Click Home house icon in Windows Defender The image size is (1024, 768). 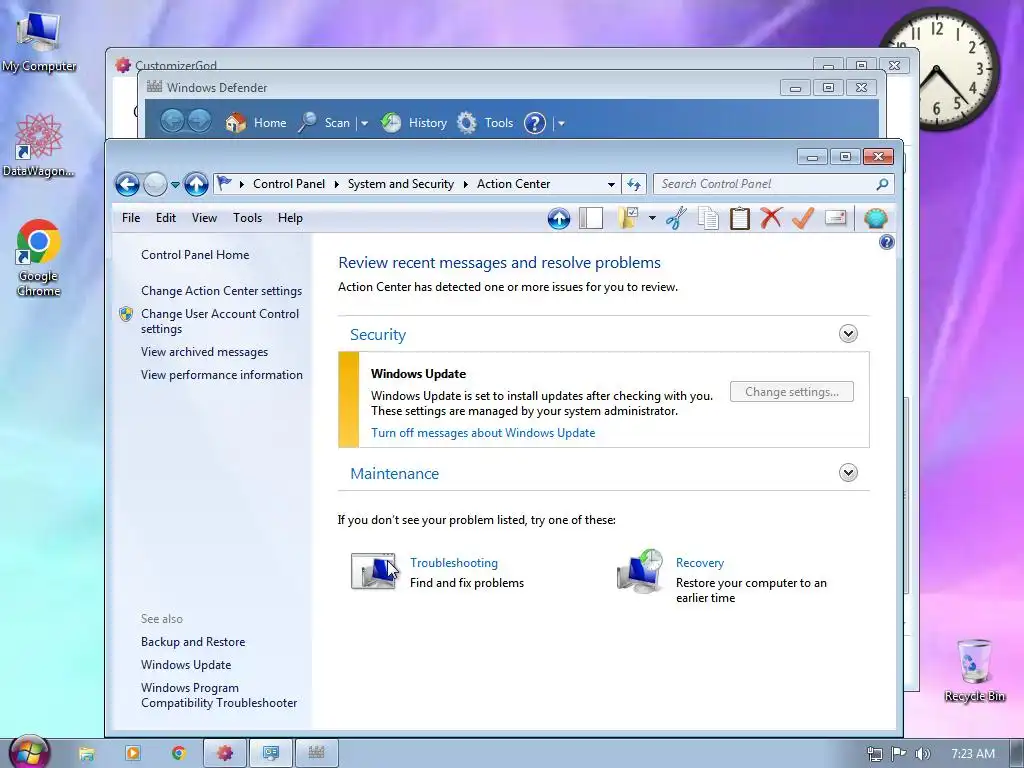[x=235, y=122]
